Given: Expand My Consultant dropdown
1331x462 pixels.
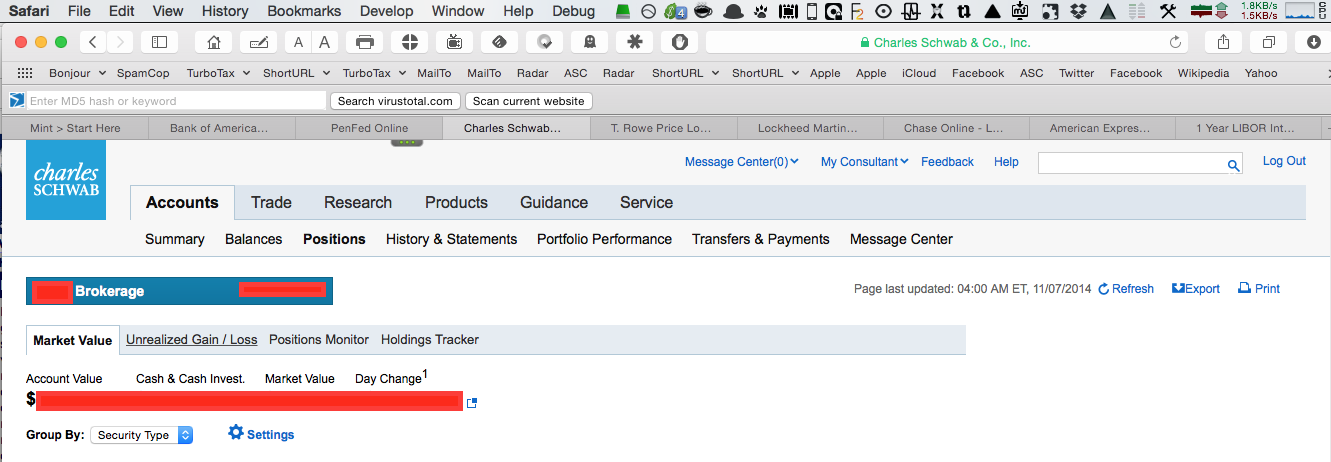Looking at the screenshot, I should coord(864,161).
